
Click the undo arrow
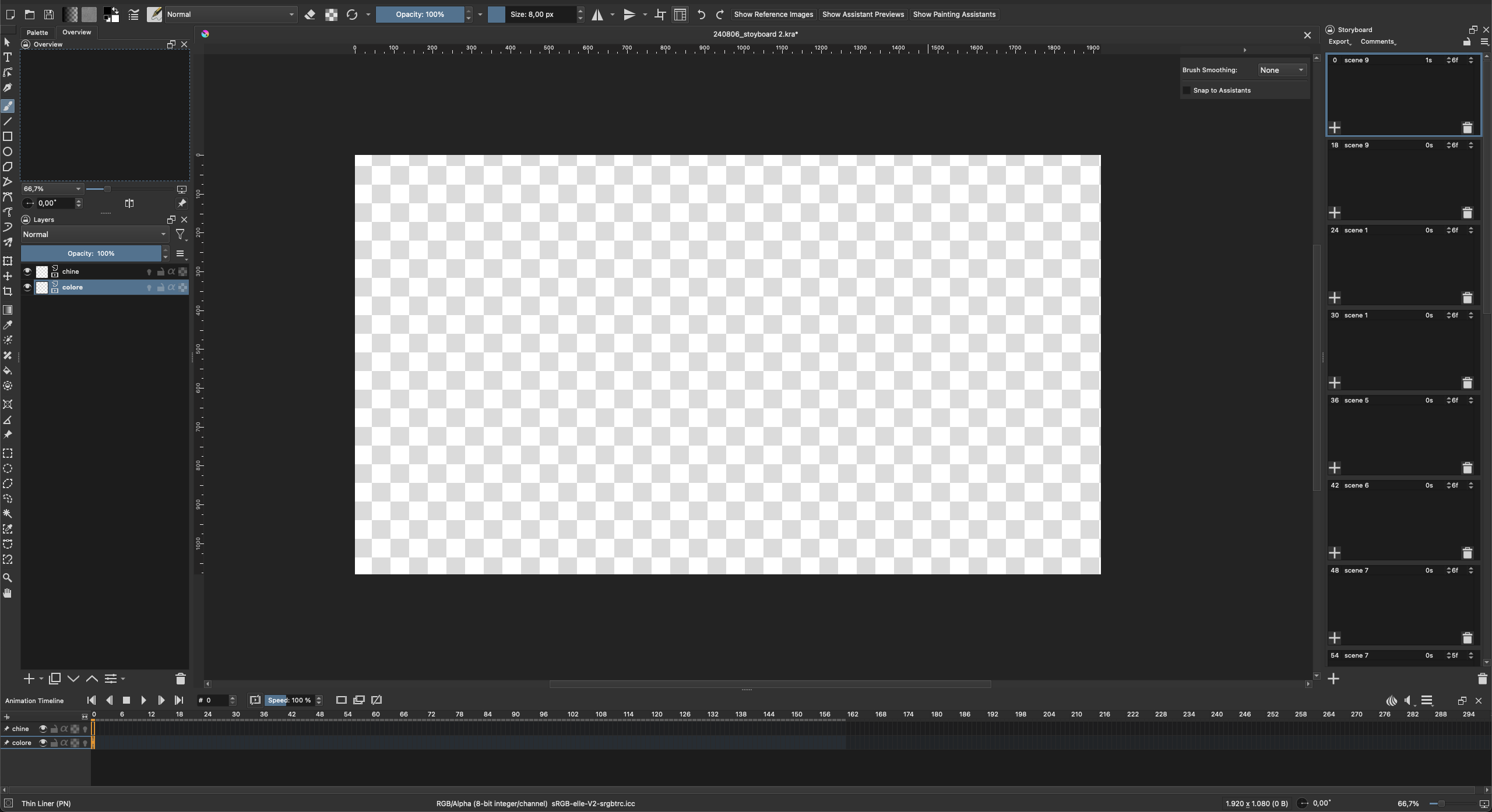click(701, 15)
